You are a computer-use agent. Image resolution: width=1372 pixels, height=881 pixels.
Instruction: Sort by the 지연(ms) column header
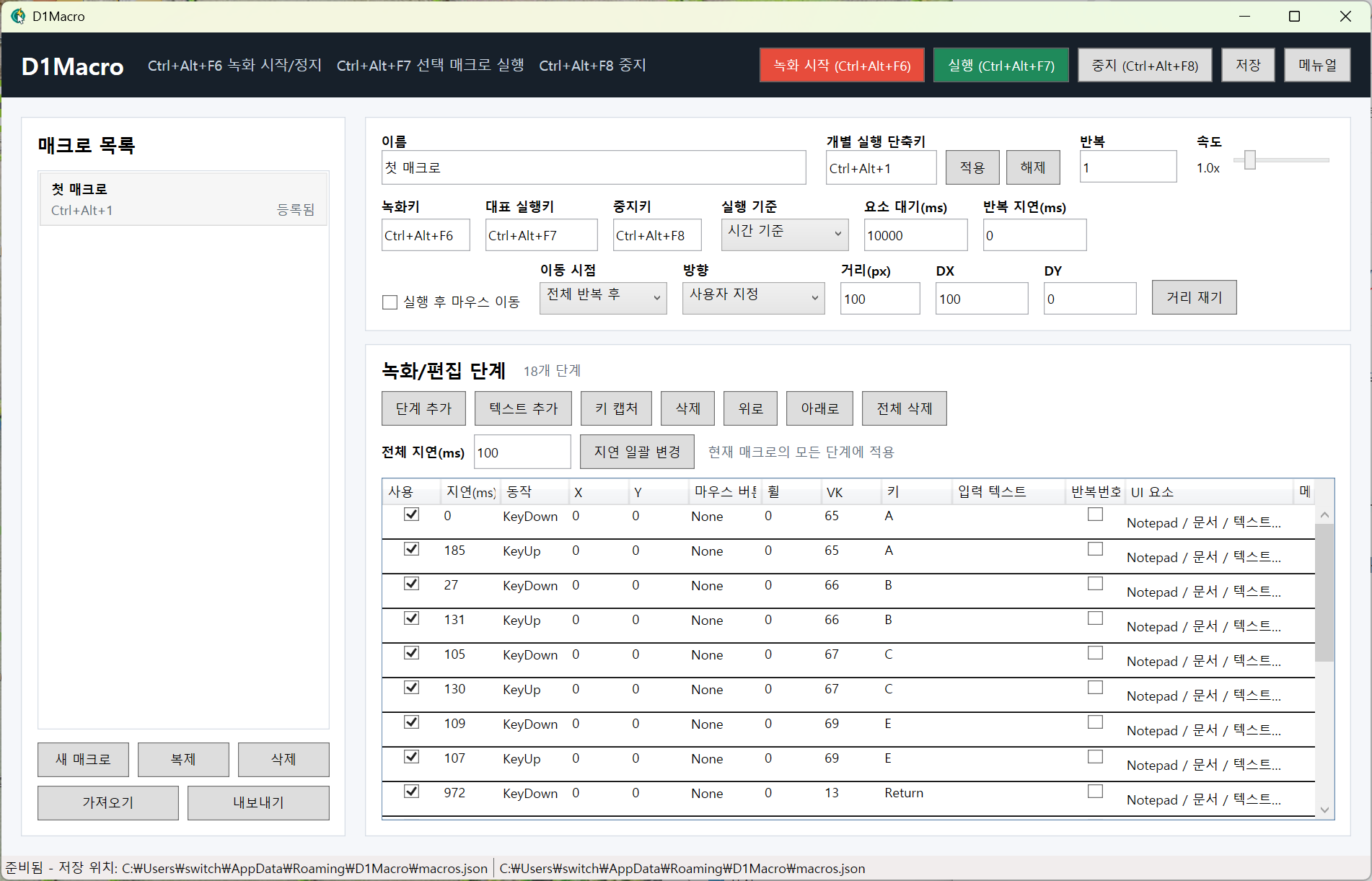pyautogui.click(x=470, y=492)
